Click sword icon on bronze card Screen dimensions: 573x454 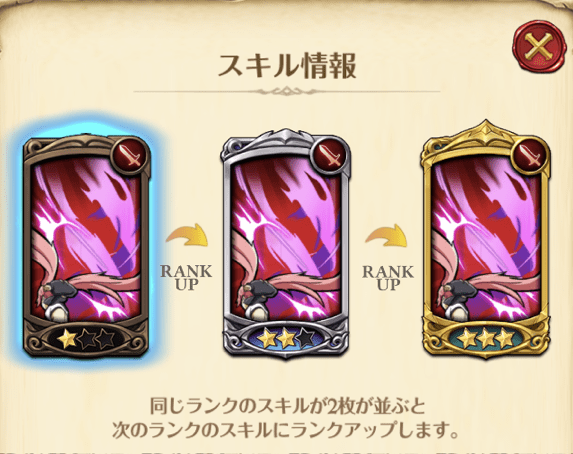133,156
